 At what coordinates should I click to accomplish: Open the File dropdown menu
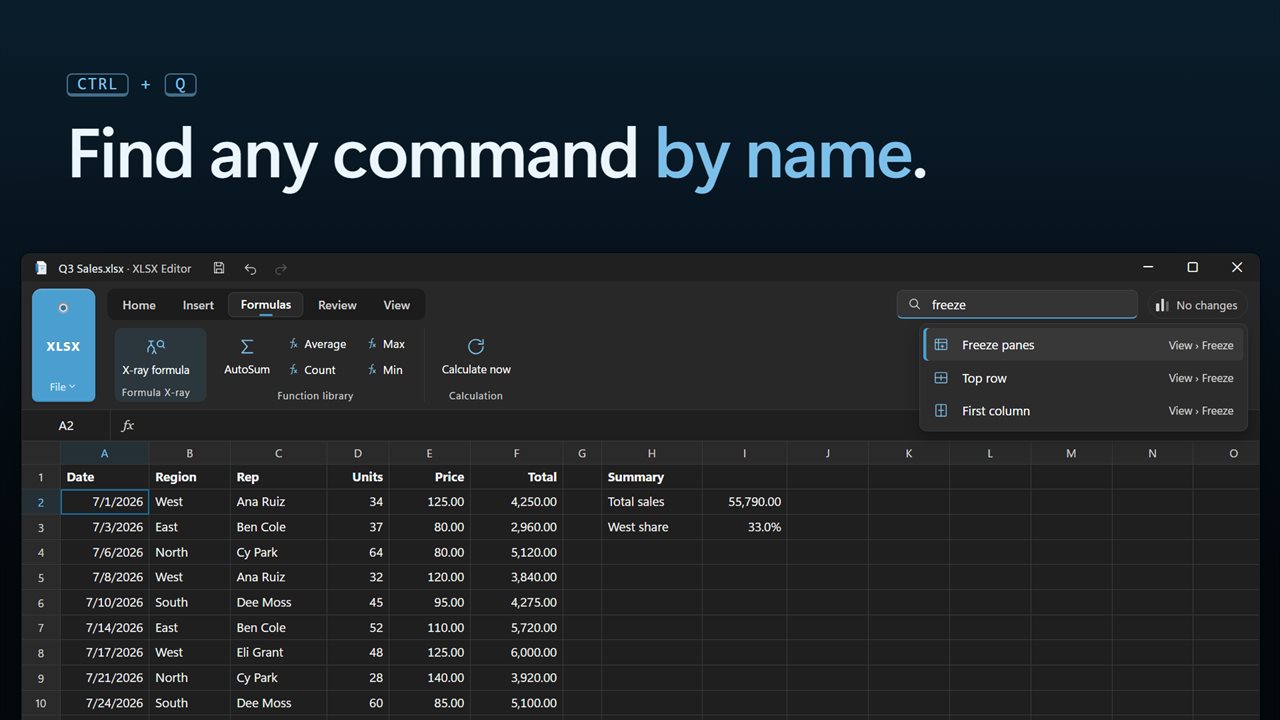tap(63, 387)
